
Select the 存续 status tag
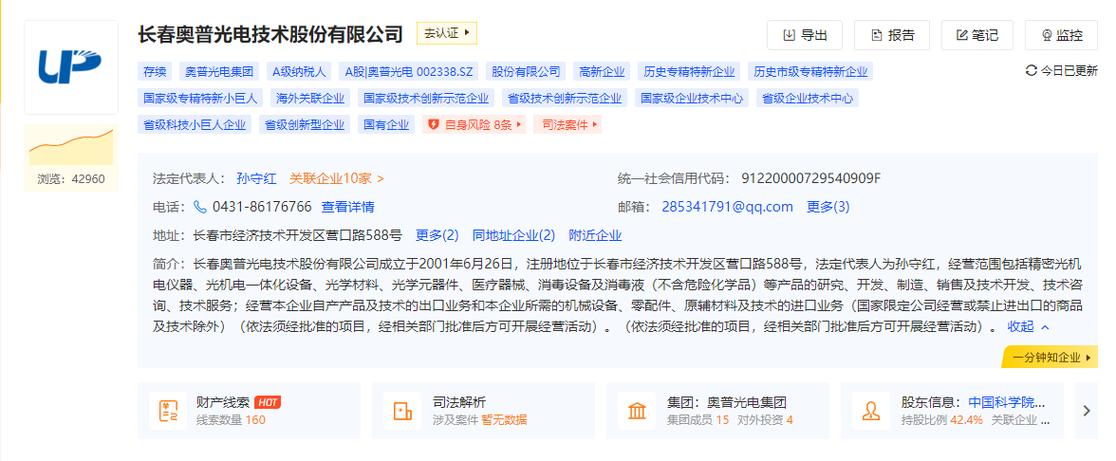tap(154, 71)
